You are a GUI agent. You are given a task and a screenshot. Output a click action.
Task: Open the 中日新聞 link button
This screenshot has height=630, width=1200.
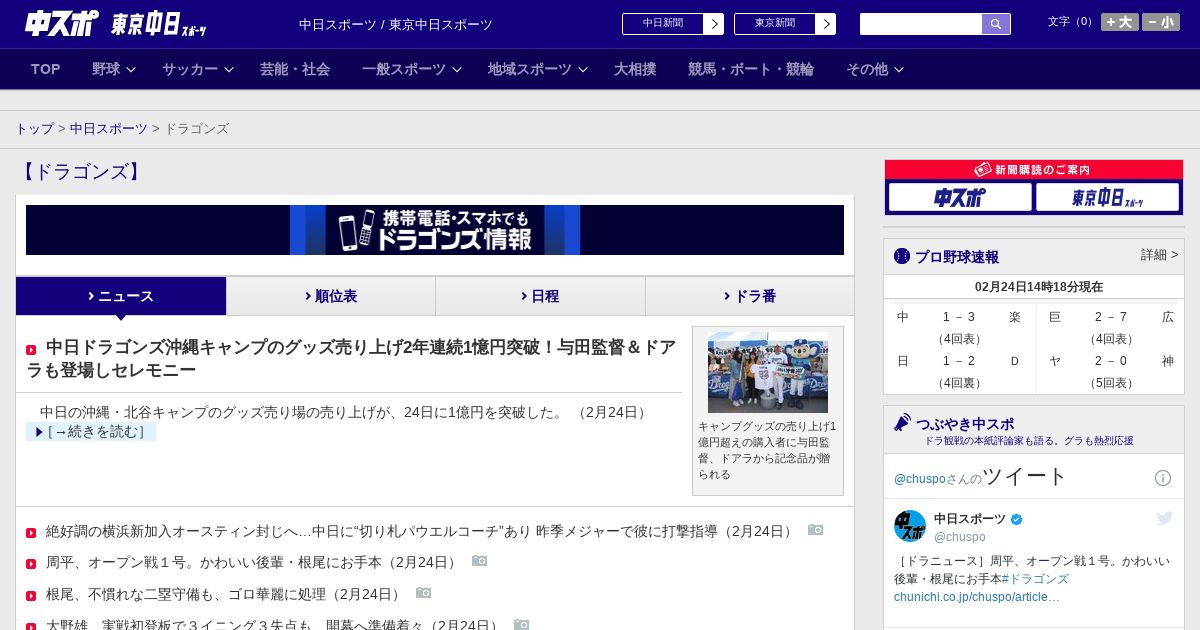pyautogui.click(x=673, y=24)
